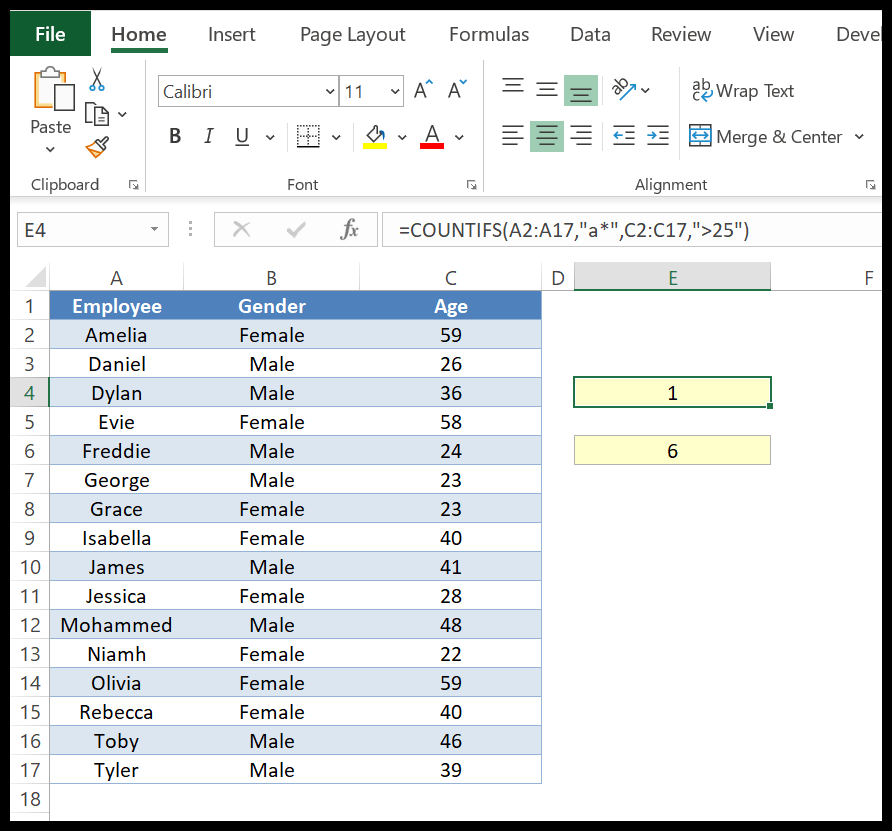Toggle center alignment on cell E4

click(x=546, y=136)
